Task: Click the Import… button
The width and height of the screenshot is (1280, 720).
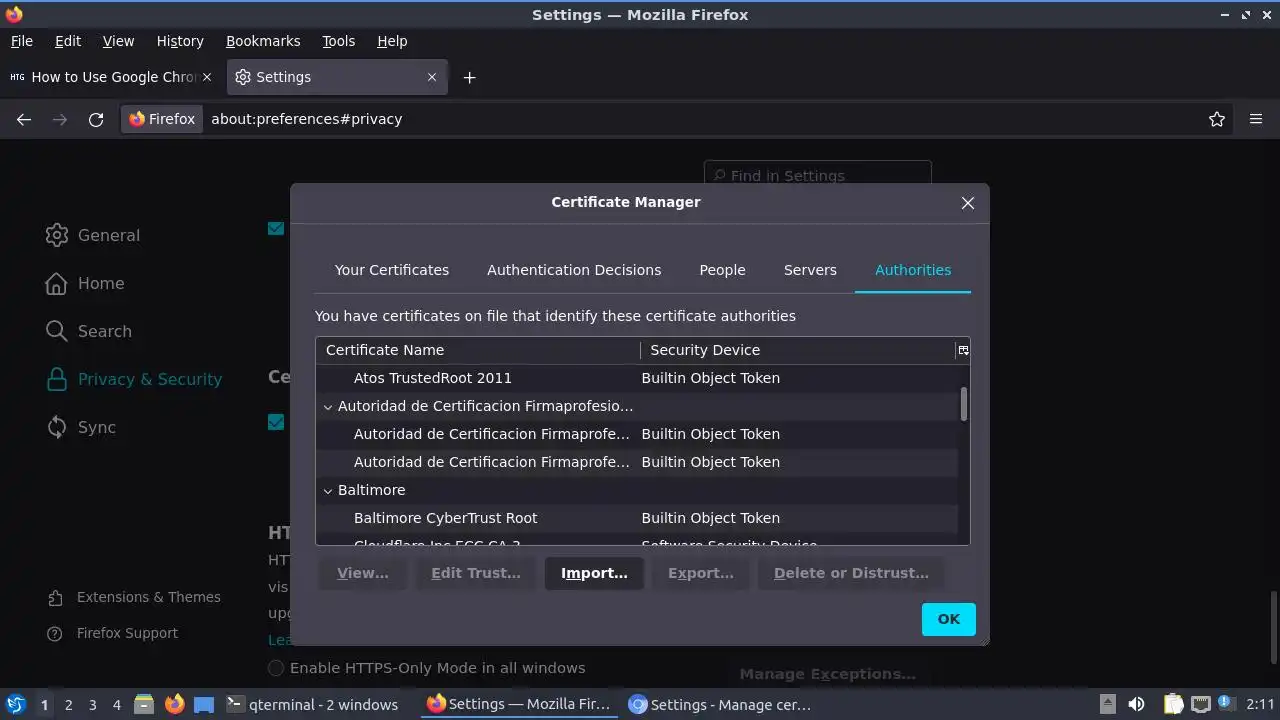Action: coord(594,573)
